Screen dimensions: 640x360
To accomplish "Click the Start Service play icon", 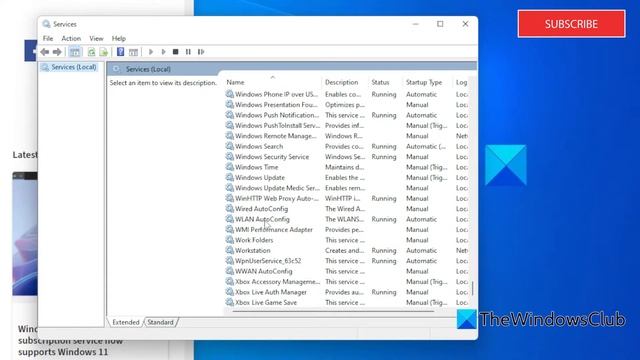I will click(151, 52).
